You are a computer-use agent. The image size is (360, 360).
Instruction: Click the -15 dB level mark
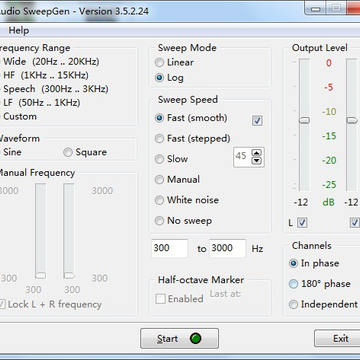point(329,136)
